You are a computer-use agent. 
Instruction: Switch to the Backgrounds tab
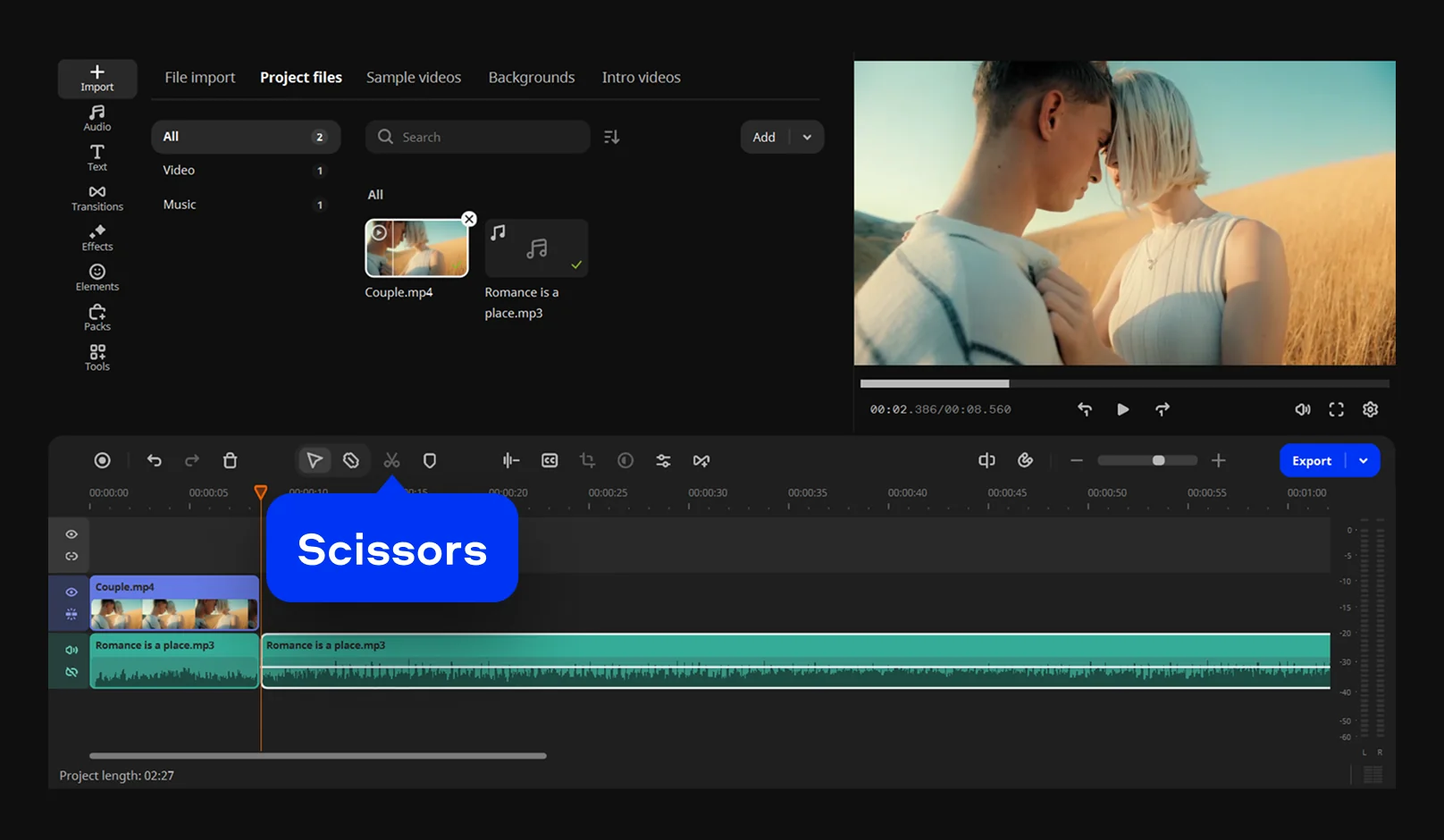(x=532, y=78)
